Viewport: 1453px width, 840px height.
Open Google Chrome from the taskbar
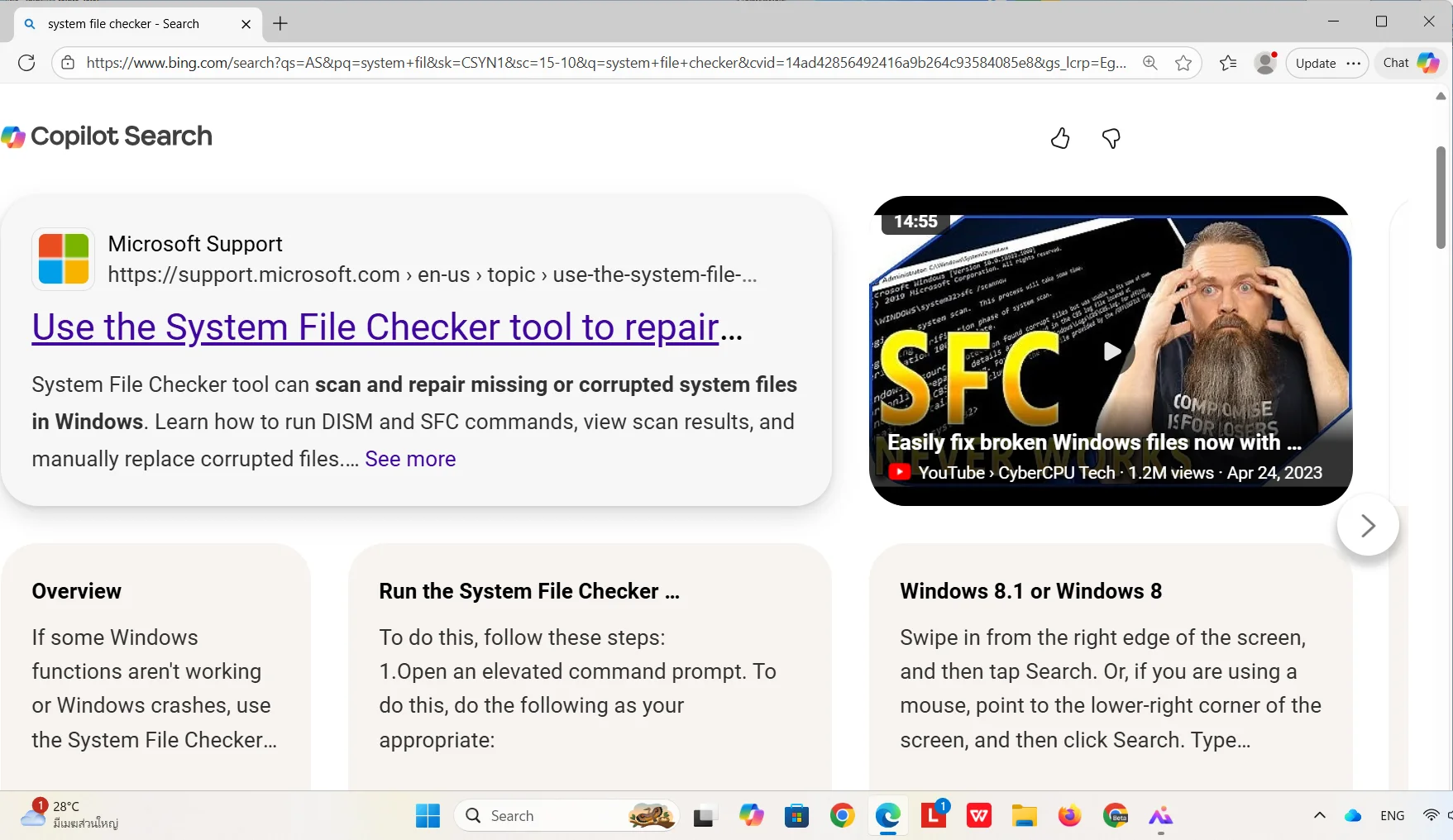click(x=842, y=815)
